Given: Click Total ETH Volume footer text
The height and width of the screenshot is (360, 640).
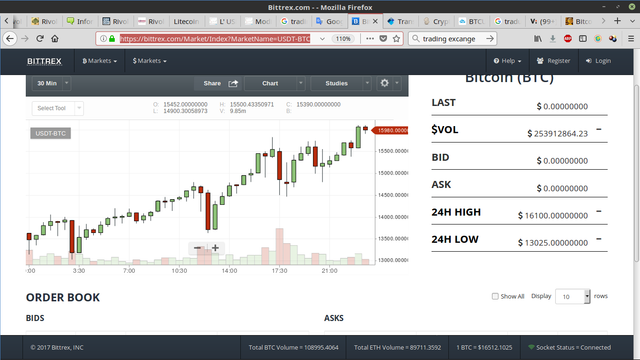Looking at the screenshot, I should tap(398, 348).
